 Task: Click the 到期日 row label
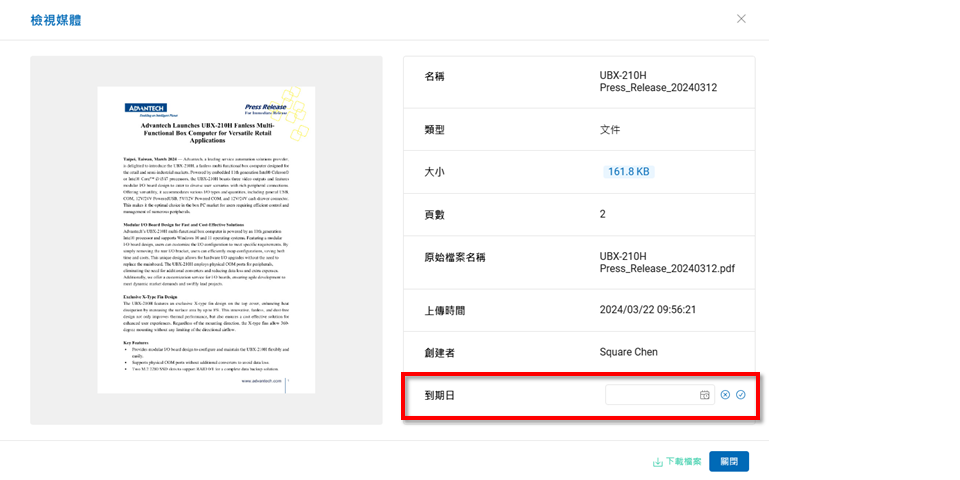pyautogui.click(x=440, y=395)
